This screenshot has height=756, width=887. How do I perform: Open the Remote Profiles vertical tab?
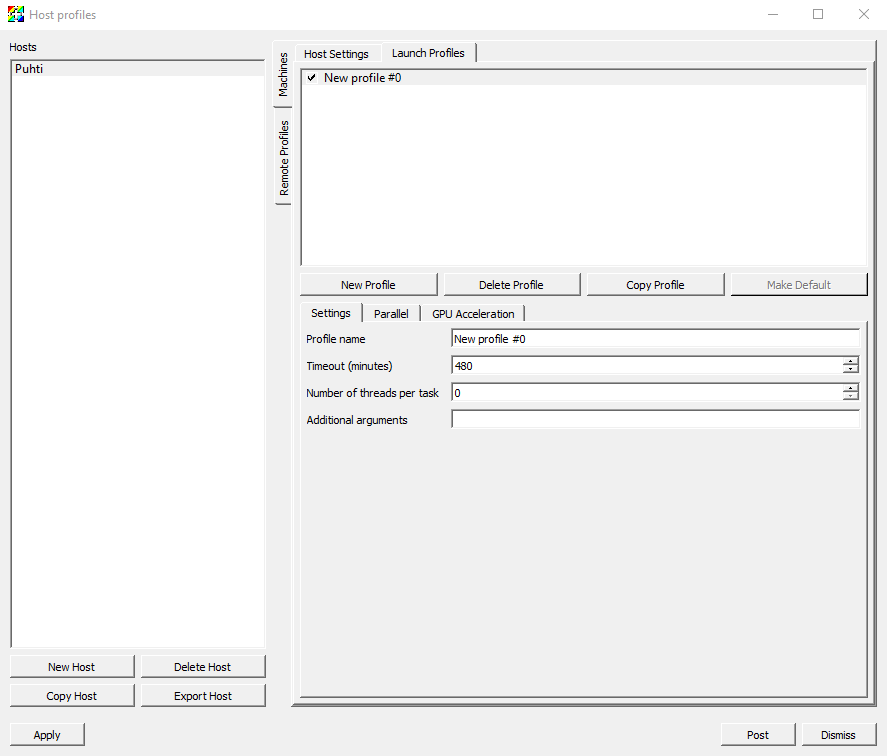click(284, 157)
